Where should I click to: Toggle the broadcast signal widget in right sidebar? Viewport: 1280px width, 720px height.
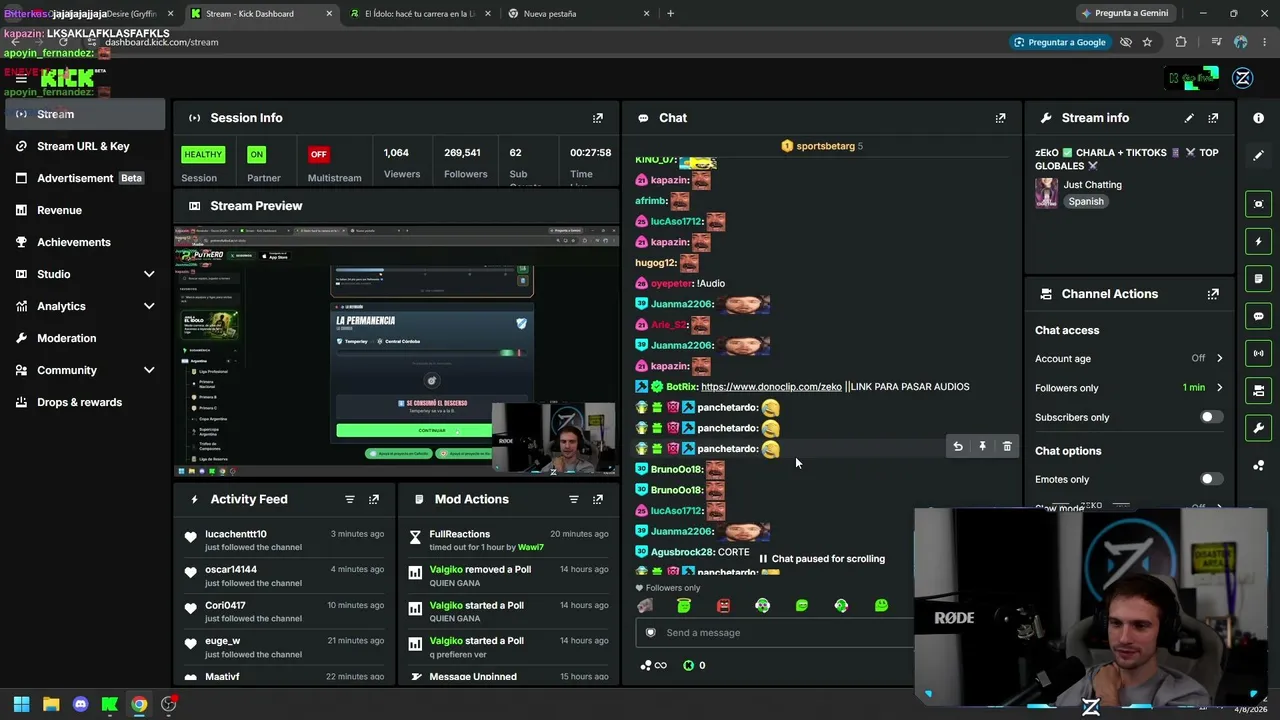[x=1258, y=353]
